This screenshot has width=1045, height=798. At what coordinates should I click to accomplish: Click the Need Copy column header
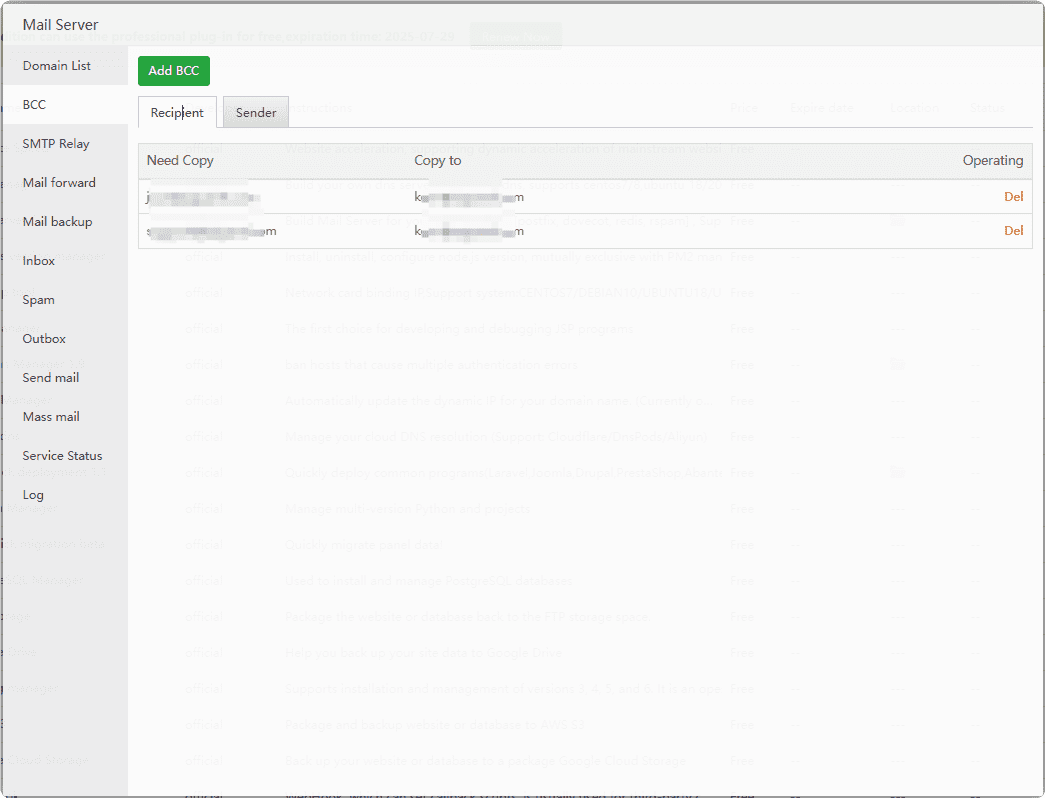click(x=180, y=161)
